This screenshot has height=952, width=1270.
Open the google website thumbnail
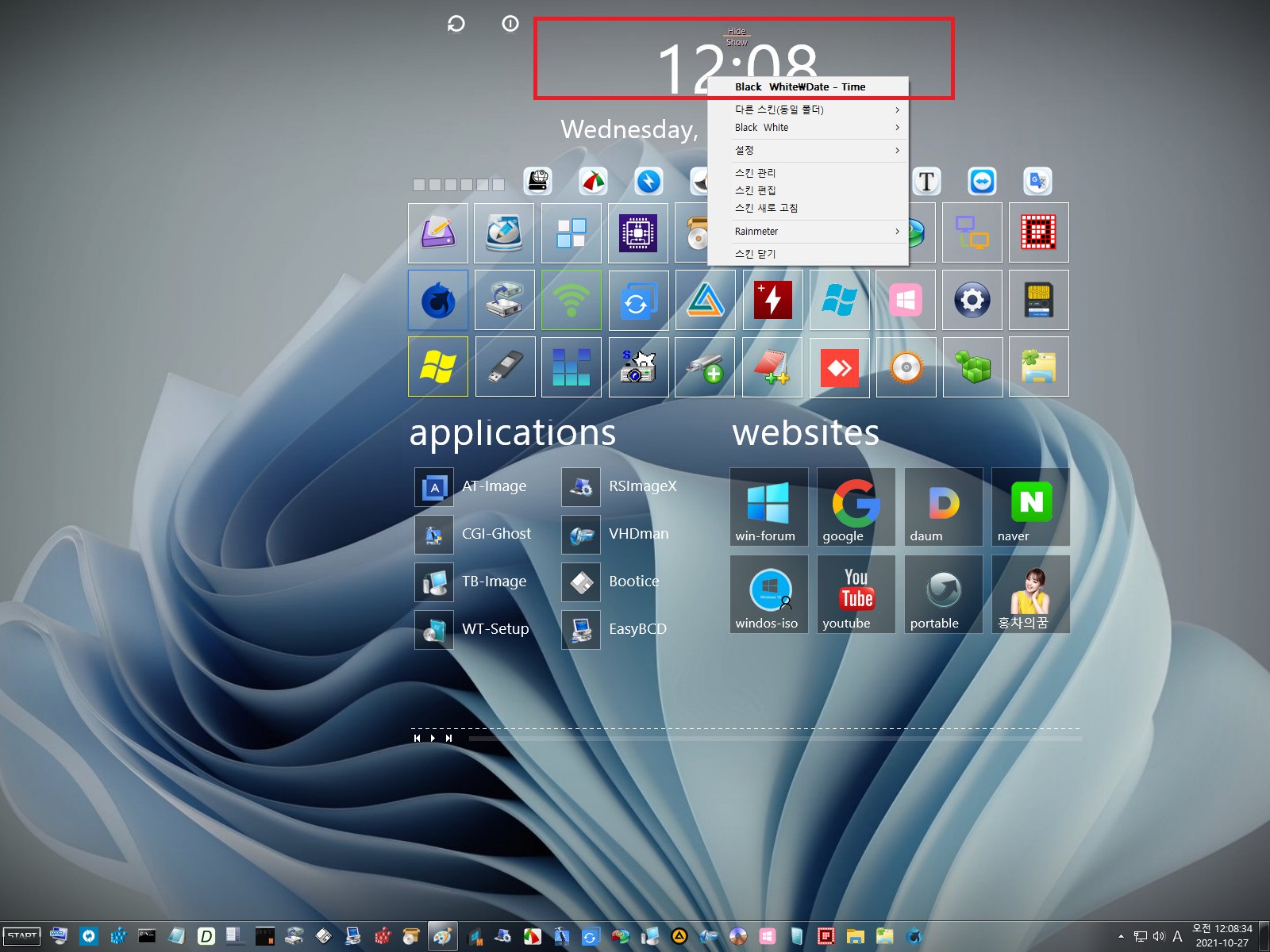tap(856, 506)
